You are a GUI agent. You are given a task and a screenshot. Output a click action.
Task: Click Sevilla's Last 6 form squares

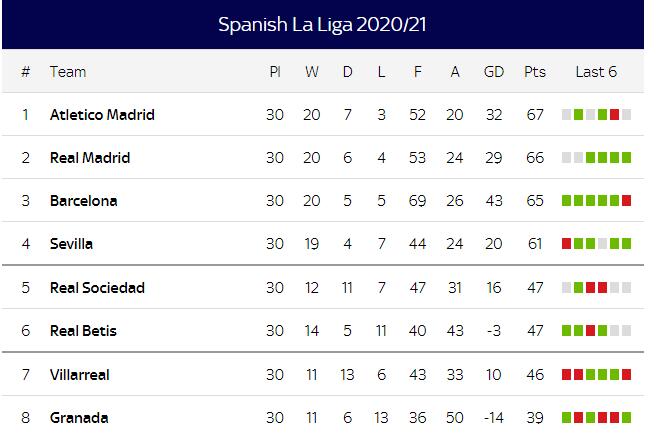coord(596,244)
